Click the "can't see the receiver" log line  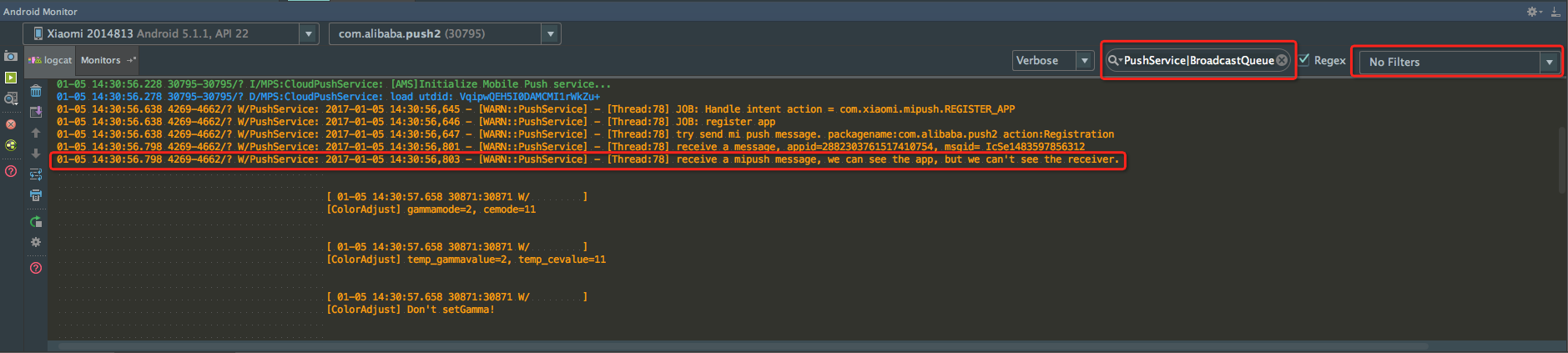click(588, 159)
